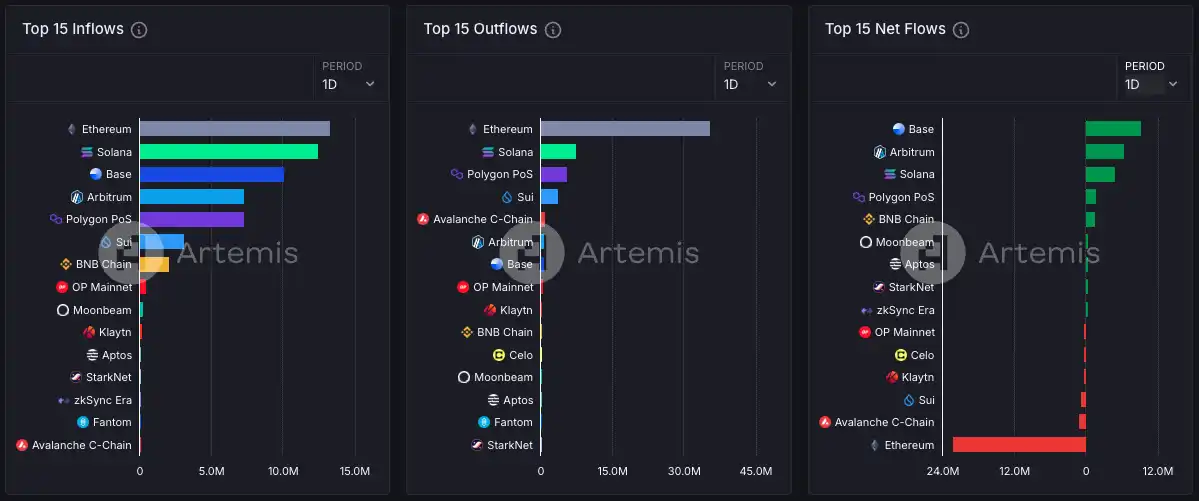Click Avalanche C-Chain logo in Outflows chart
1199x501 pixels.
(x=423, y=219)
